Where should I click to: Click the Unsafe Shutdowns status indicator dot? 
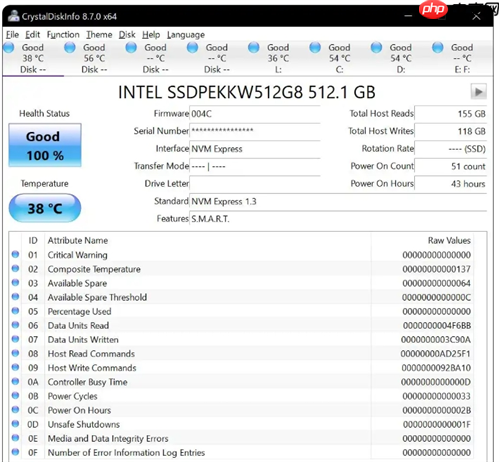click(x=15, y=424)
